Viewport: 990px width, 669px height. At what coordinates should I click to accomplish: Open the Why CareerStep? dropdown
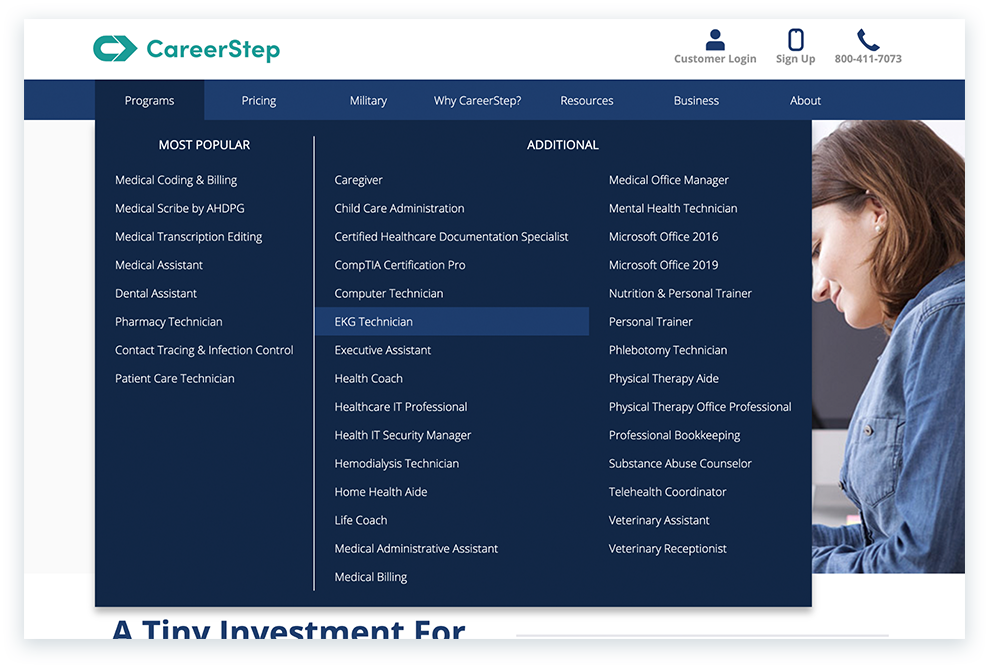click(x=477, y=100)
